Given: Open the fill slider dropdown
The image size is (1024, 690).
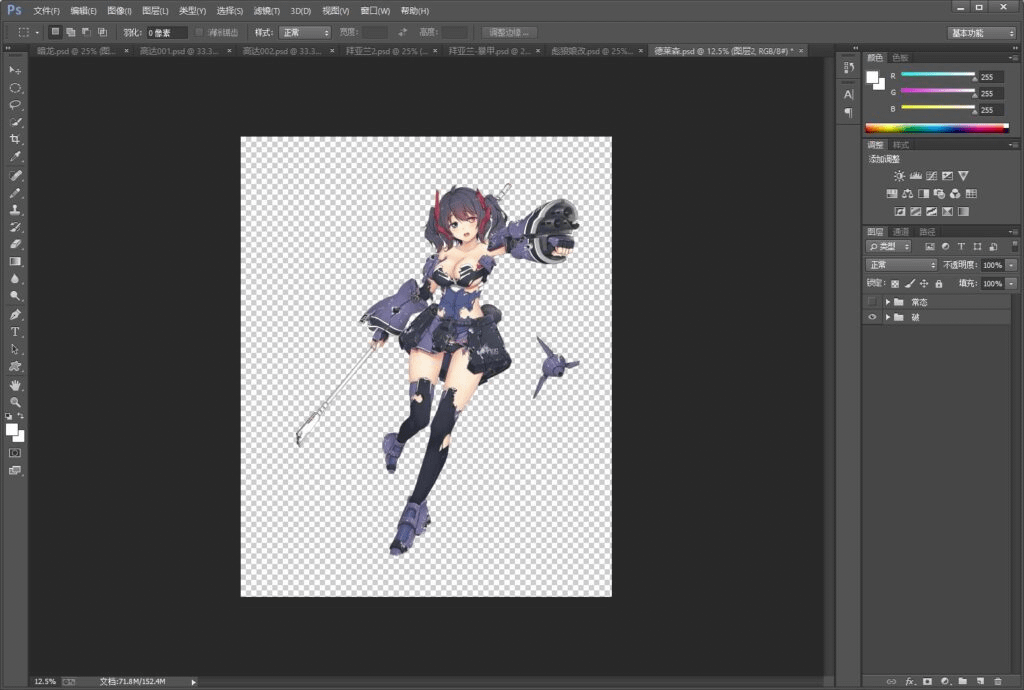Looking at the screenshot, I should [1011, 283].
